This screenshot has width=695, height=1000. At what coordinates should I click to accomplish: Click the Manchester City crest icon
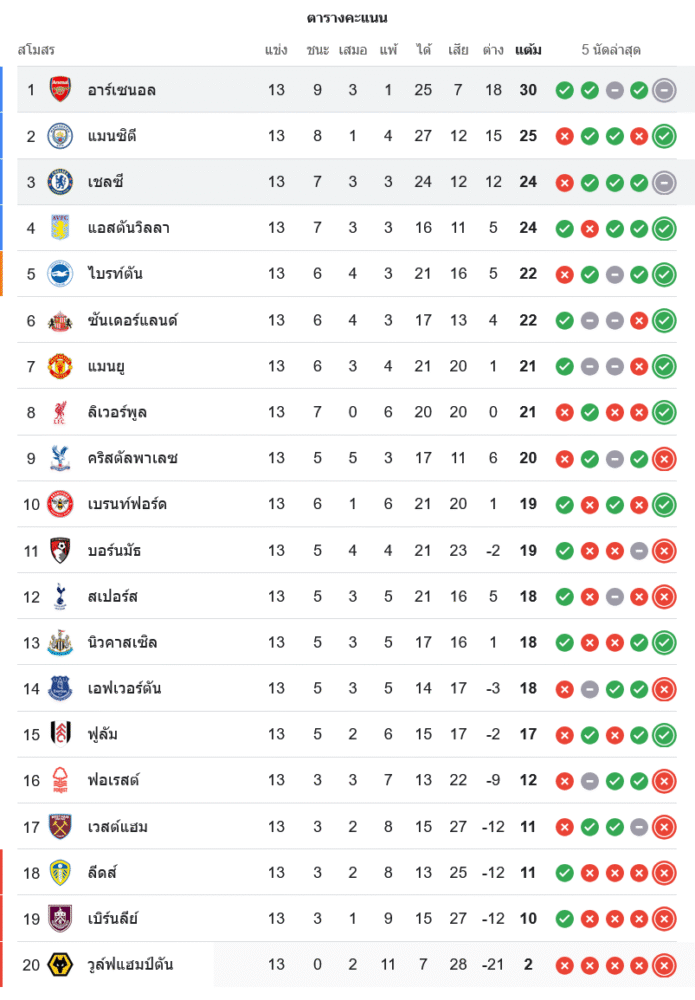pos(60,136)
